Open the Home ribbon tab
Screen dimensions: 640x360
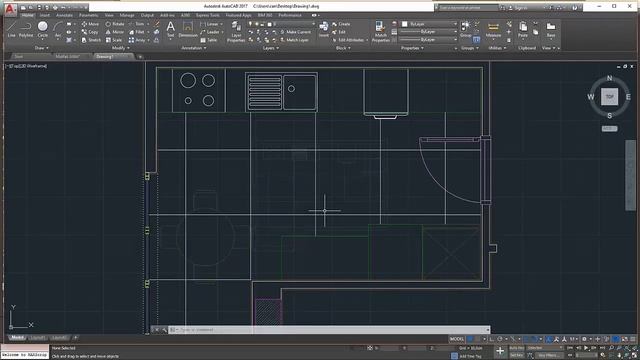coord(28,15)
